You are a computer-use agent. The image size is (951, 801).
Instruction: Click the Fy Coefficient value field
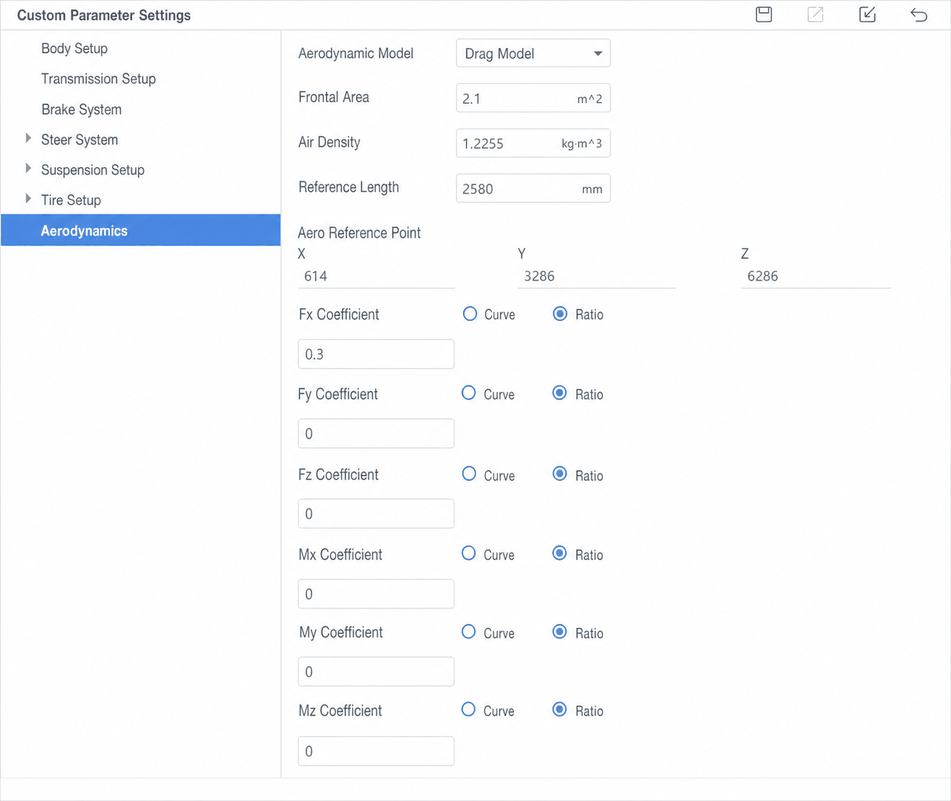click(376, 434)
